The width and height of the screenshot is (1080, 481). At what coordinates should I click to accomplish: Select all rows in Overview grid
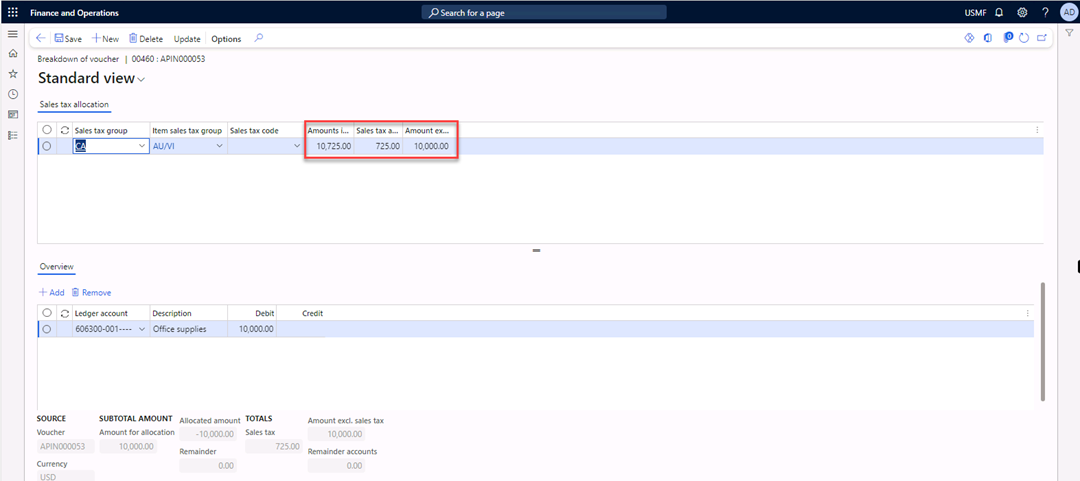(47, 313)
